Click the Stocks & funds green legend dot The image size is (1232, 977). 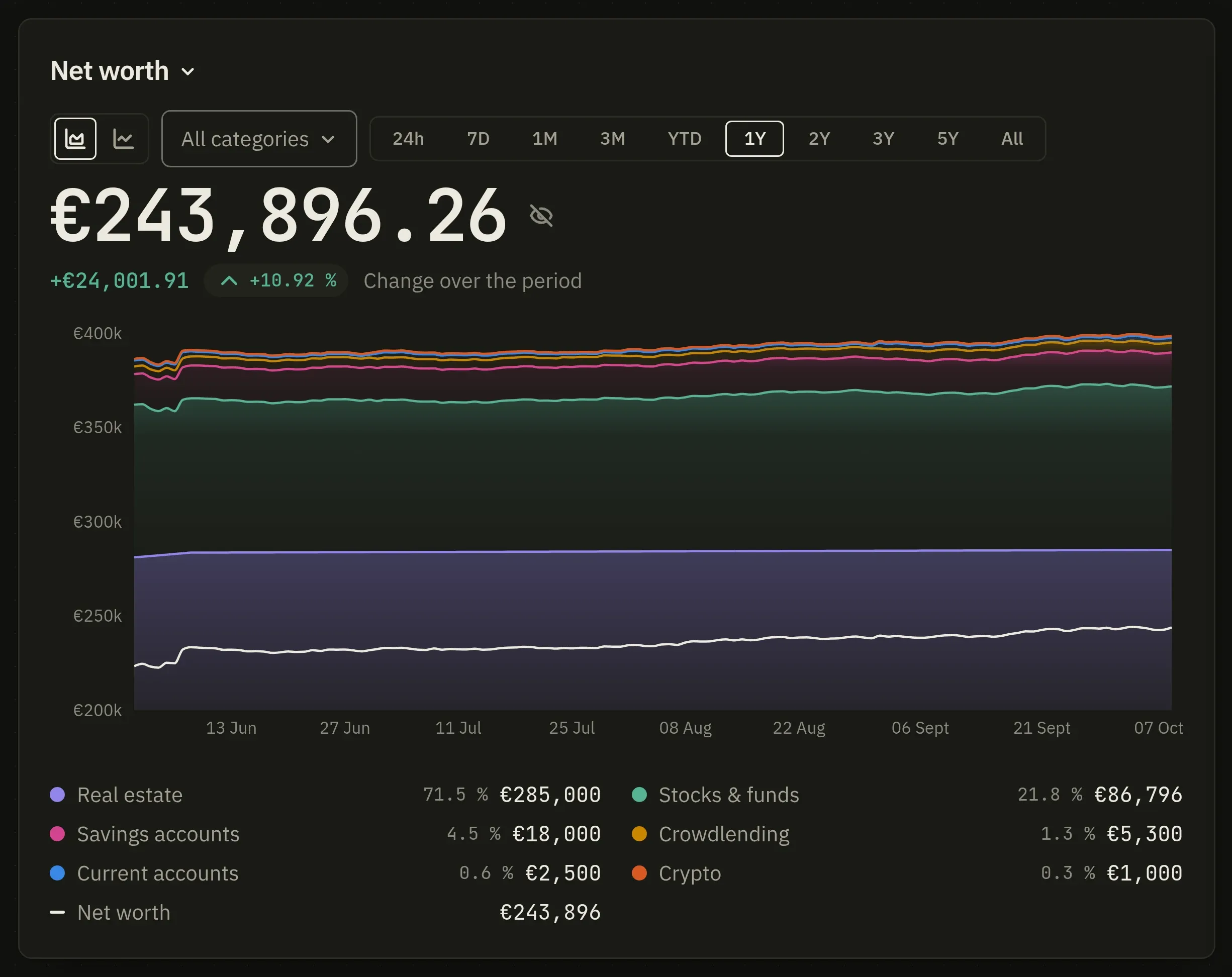click(x=639, y=795)
